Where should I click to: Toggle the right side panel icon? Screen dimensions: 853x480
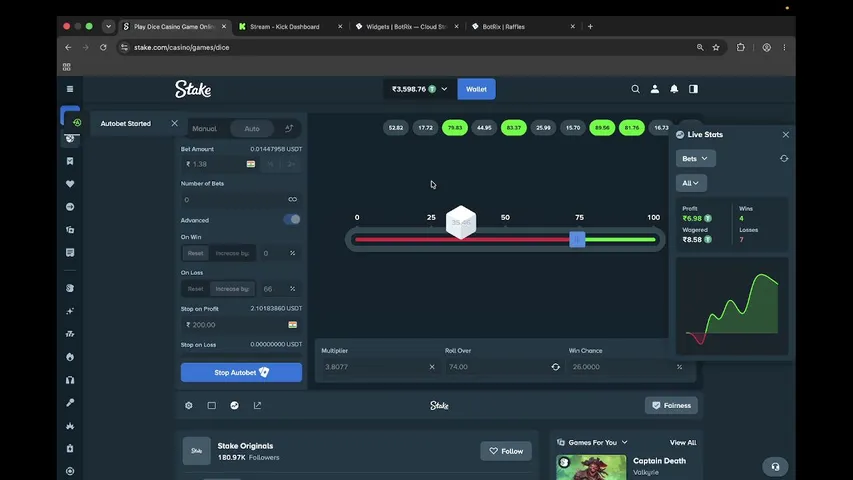(x=693, y=89)
